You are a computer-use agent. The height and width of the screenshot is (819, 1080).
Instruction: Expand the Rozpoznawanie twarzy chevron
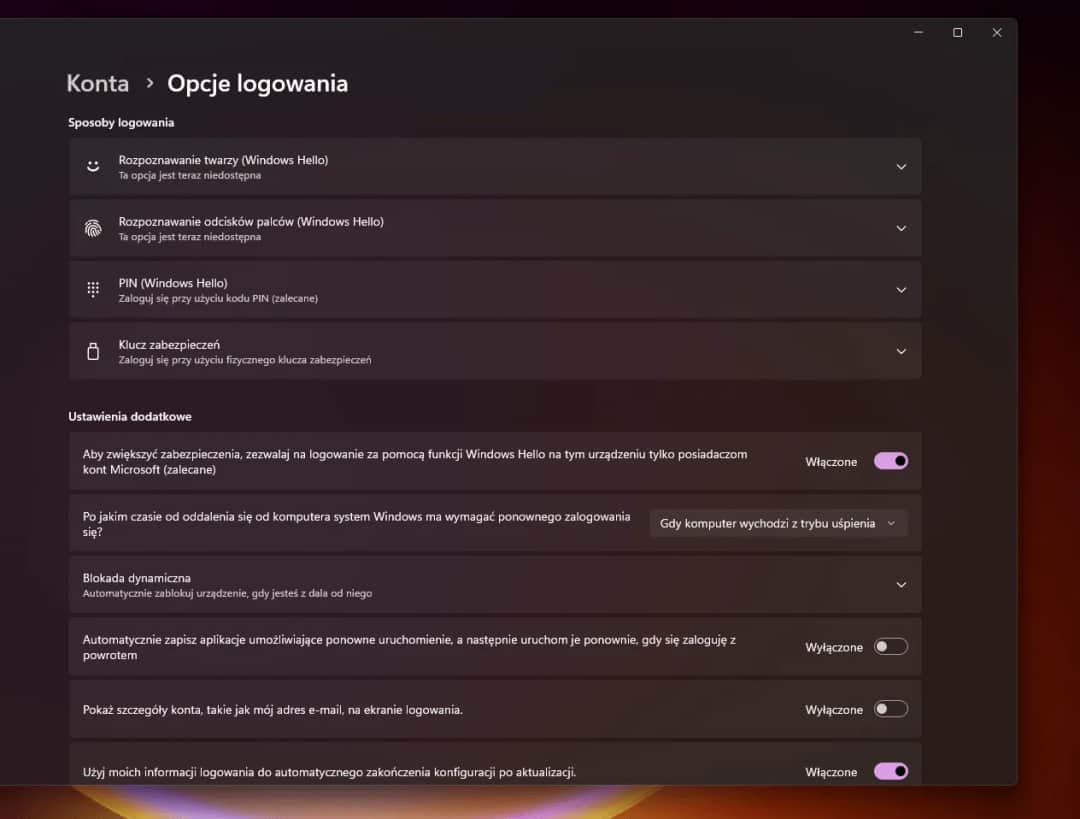(x=900, y=166)
